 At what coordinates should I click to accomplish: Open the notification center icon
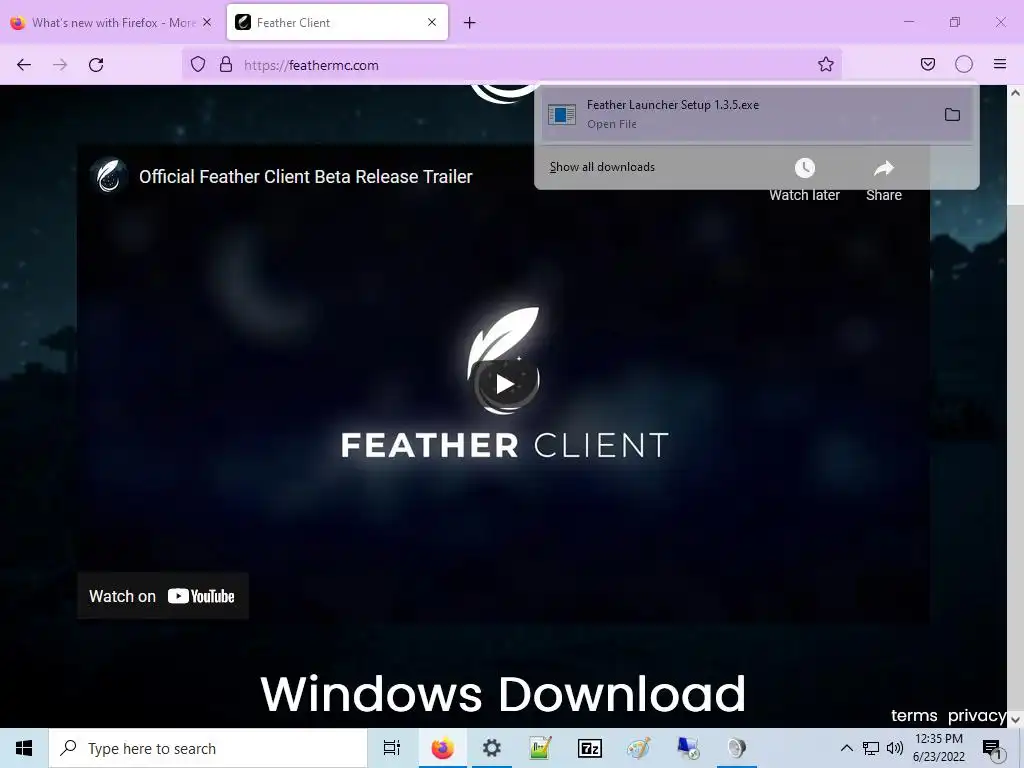(992, 748)
